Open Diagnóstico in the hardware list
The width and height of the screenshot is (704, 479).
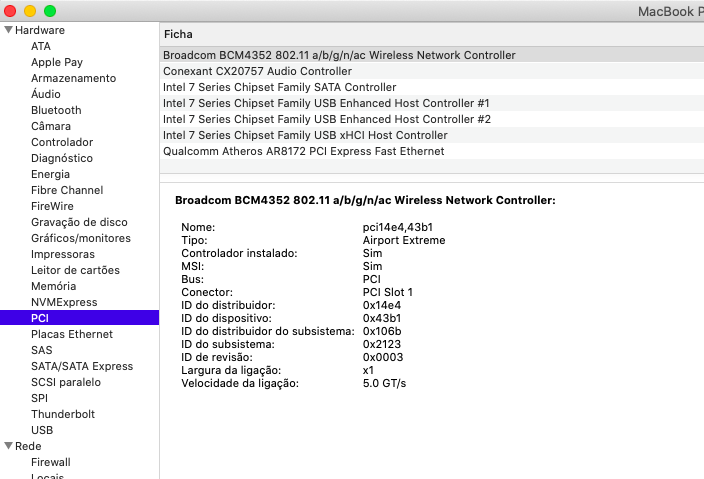(x=62, y=158)
